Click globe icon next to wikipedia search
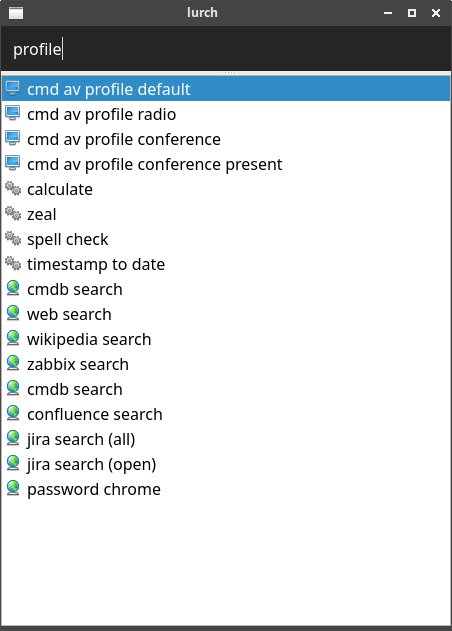Screen dimensions: 452x631 13,338
